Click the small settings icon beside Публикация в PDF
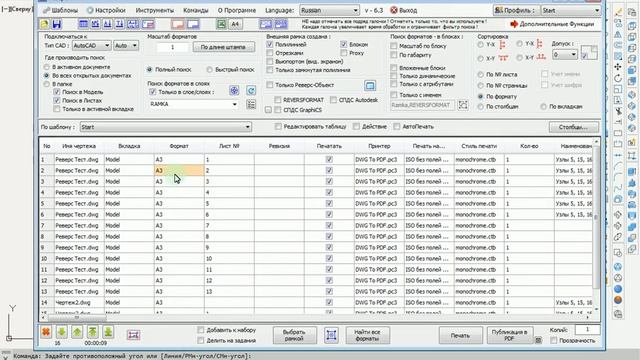Screen dimensions: 640x360 tap(538, 340)
